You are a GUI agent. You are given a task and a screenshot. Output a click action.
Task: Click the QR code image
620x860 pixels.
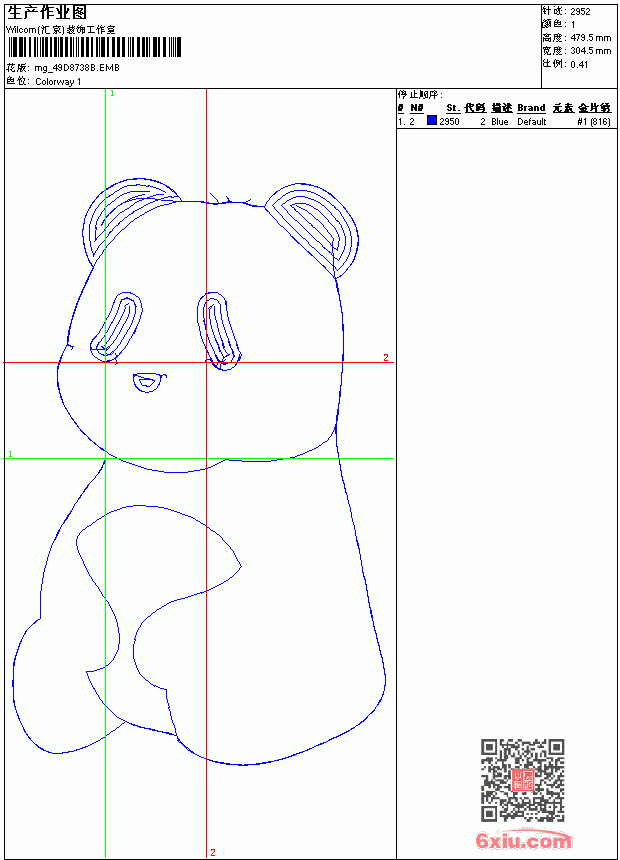coord(523,780)
